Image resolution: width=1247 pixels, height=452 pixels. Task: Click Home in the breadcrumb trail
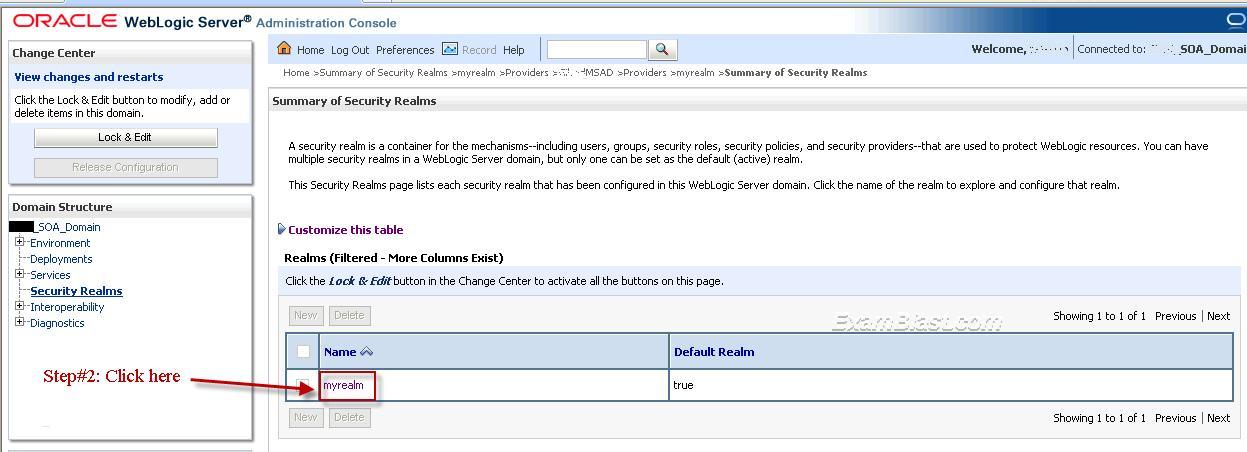click(x=296, y=73)
